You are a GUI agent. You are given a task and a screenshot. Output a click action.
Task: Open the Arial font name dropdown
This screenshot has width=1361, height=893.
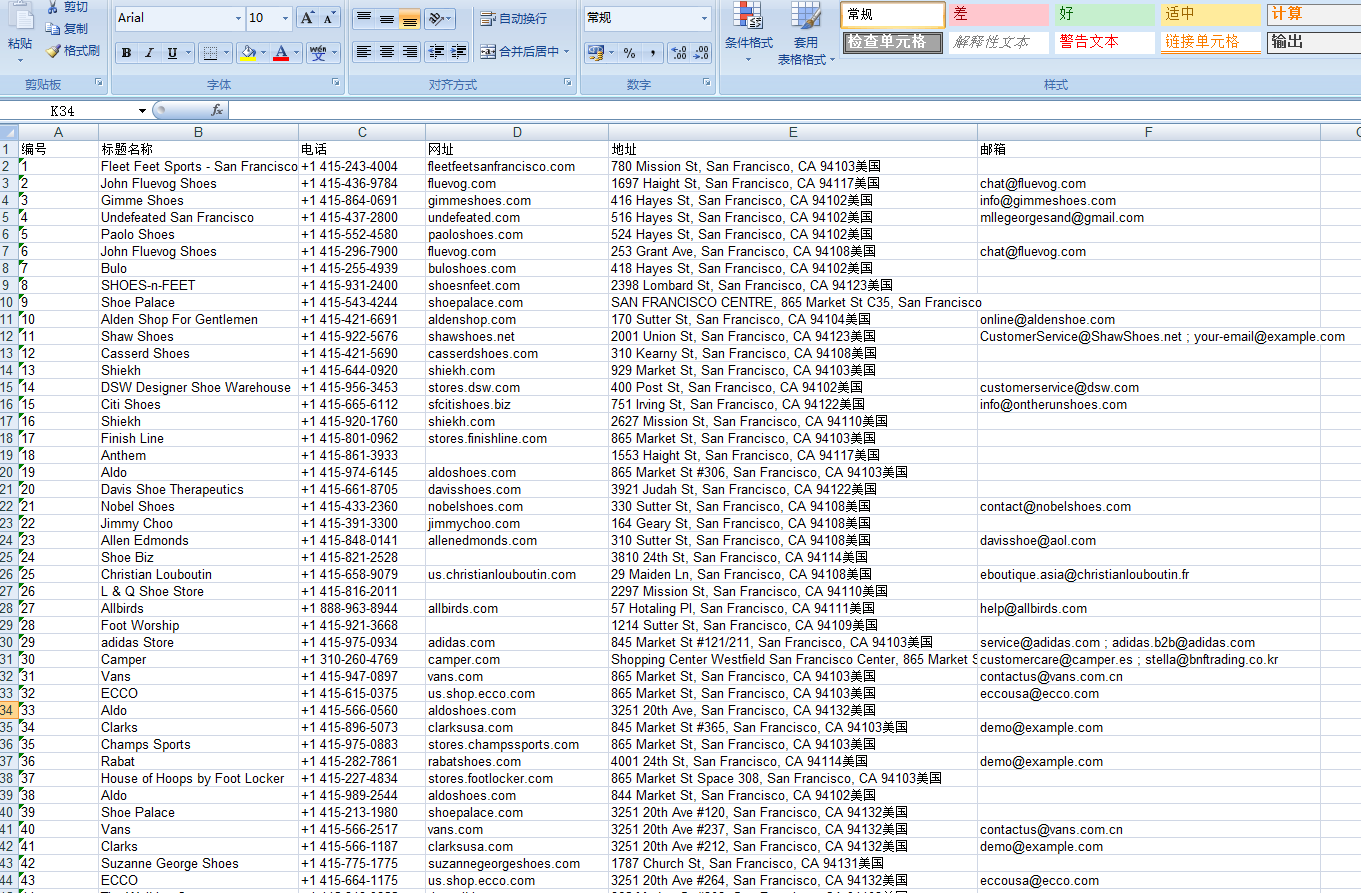238,18
